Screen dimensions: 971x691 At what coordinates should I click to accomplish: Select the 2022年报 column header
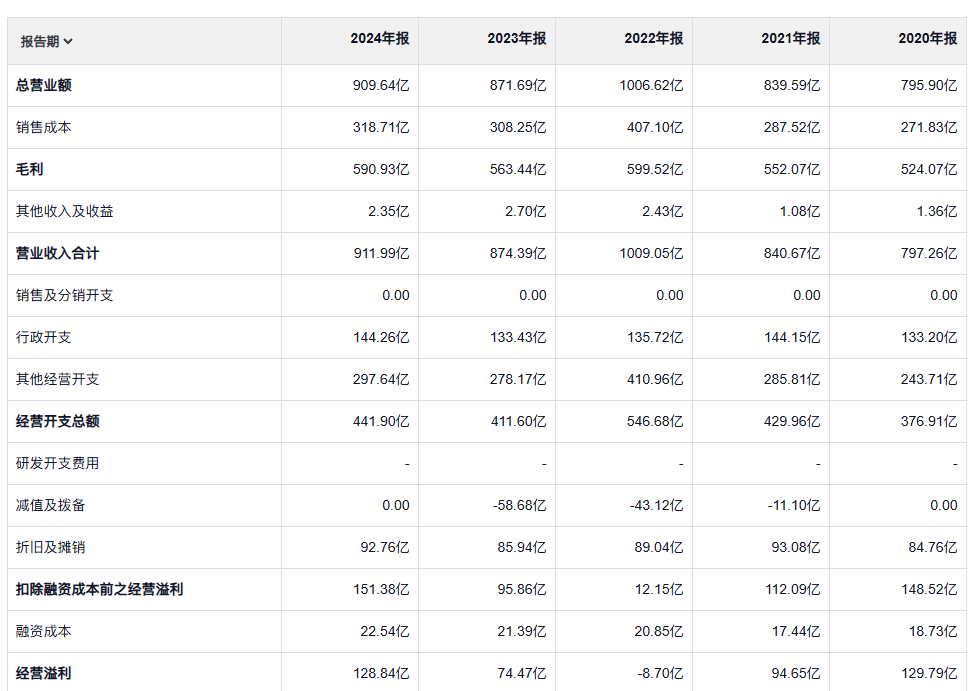(x=653, y=39)
